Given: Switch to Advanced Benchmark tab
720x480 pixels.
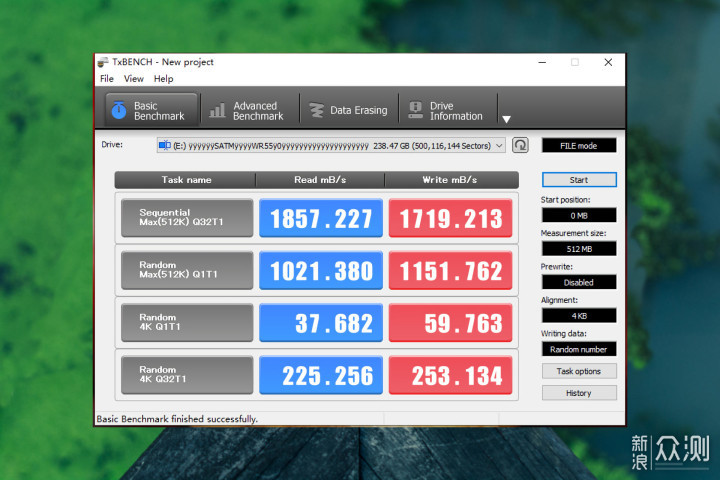Looking at the screenshot, I should [250, 111].
